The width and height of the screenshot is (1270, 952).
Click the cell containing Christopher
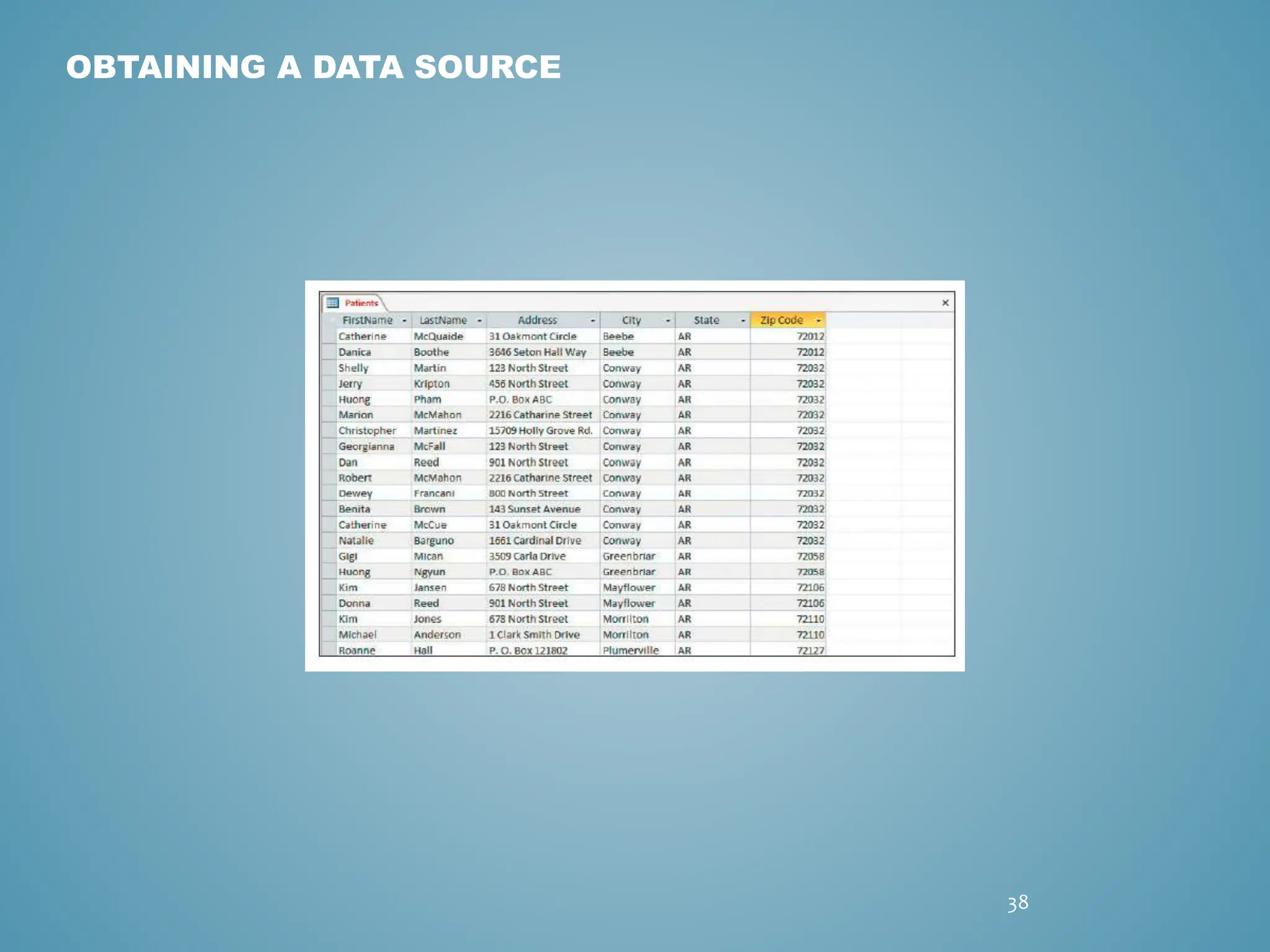coord(367,431)
